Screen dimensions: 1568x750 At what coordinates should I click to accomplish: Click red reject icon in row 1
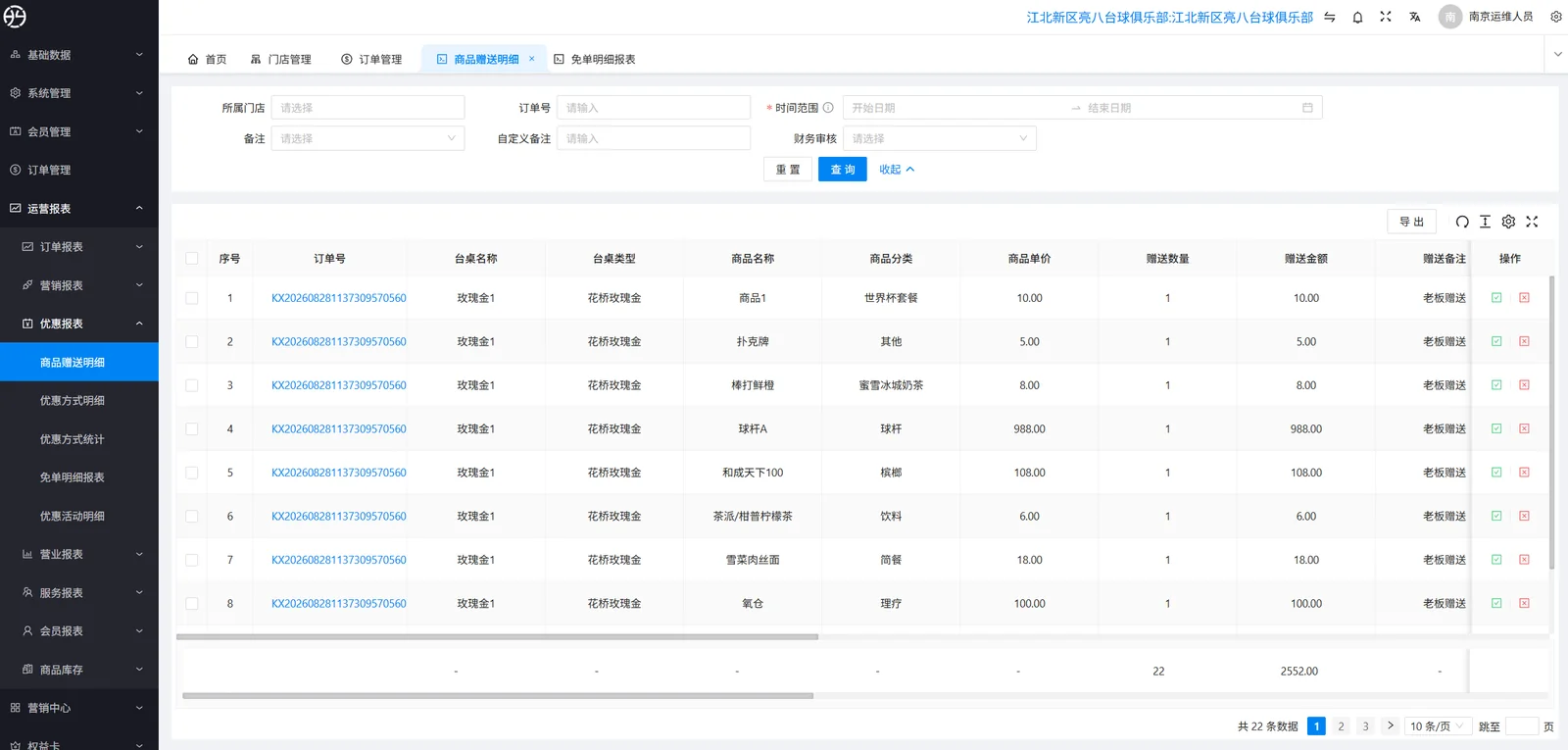click(1524, 298)
